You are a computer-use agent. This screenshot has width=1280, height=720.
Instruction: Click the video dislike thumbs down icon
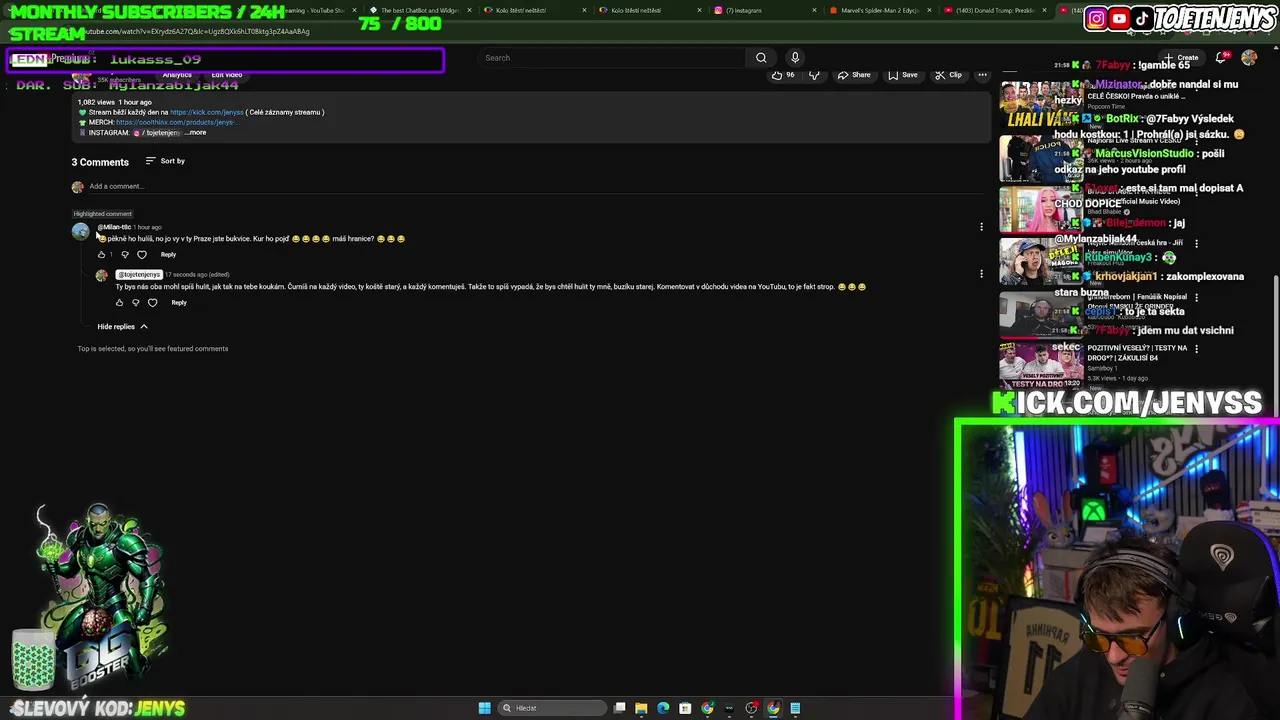814,75
